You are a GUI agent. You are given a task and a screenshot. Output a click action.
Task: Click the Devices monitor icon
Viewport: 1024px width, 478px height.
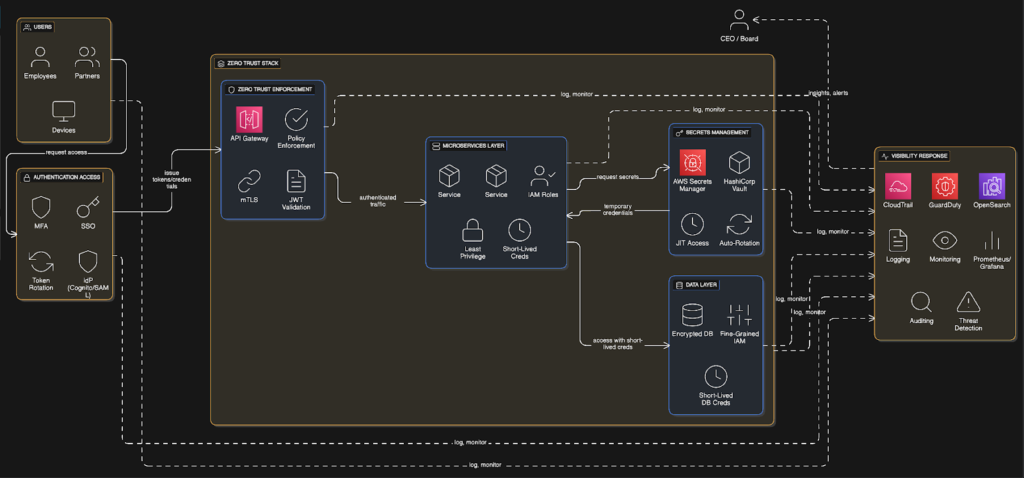(x=64, y=111)
